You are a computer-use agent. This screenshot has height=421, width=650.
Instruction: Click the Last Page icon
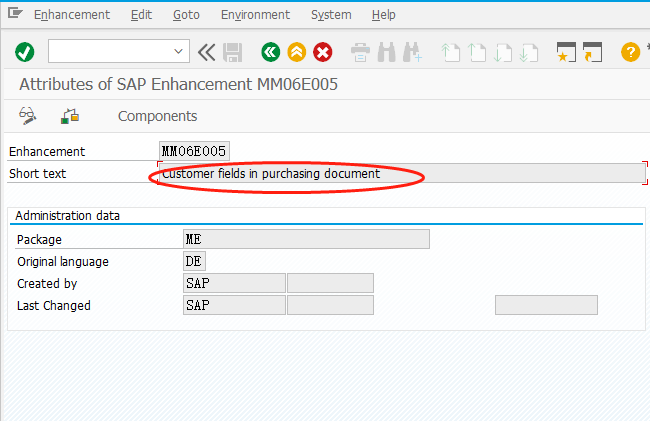[x=529, y=52]
